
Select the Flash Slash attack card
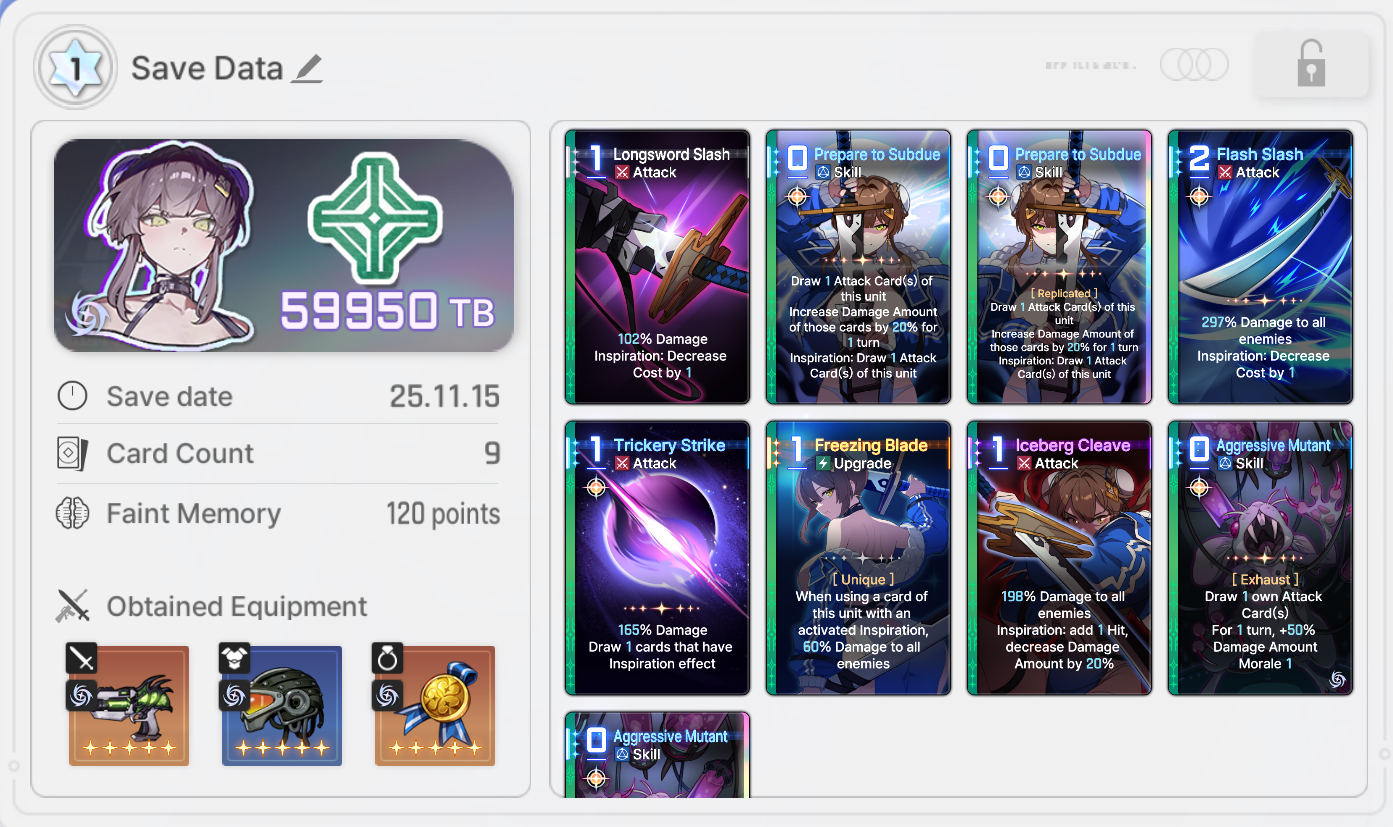tap(1260, 267)
